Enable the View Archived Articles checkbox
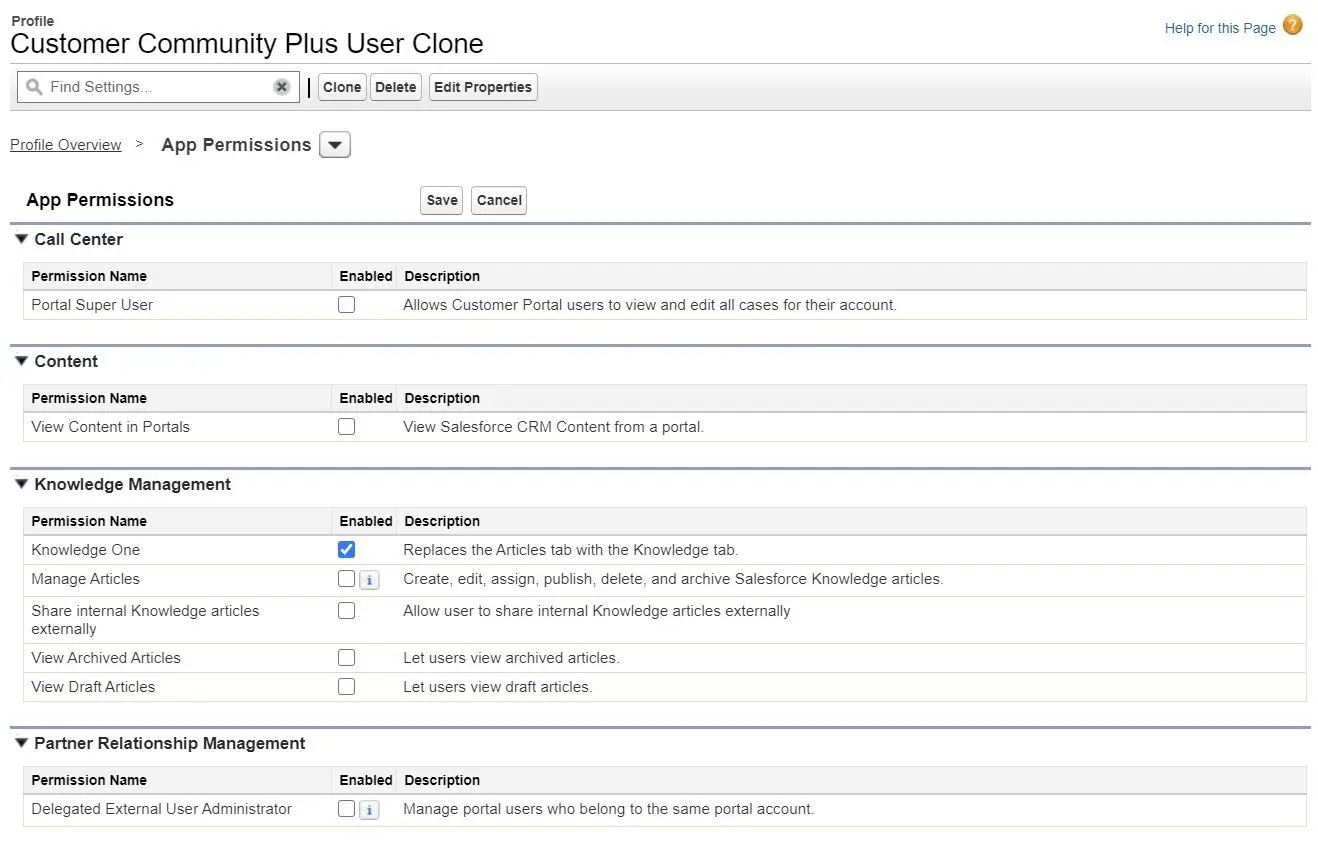 coord(346,658)
